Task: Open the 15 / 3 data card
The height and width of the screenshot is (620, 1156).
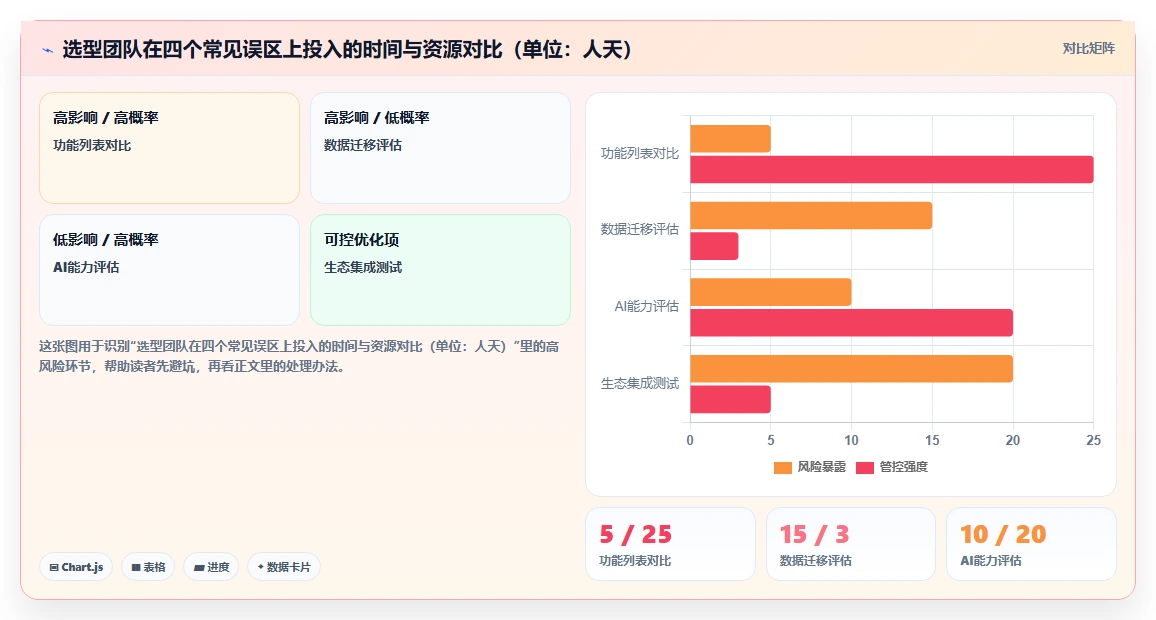Action: 851,544
